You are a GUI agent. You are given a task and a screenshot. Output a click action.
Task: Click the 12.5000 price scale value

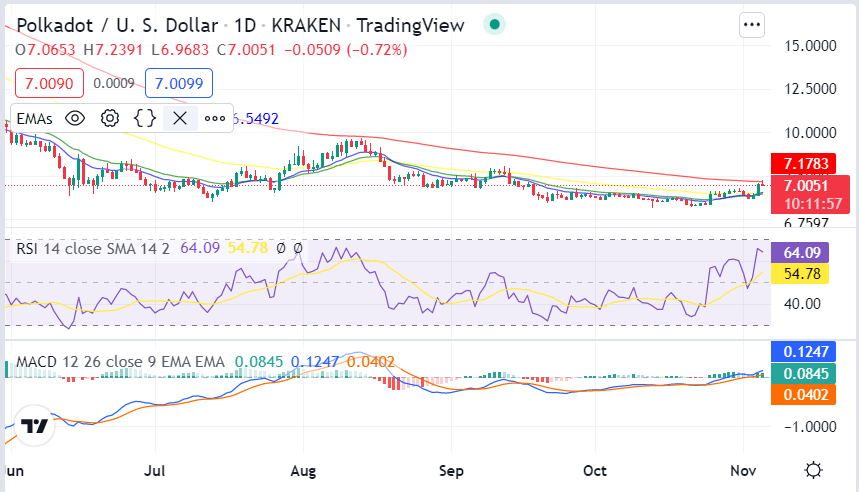[810, 89]
